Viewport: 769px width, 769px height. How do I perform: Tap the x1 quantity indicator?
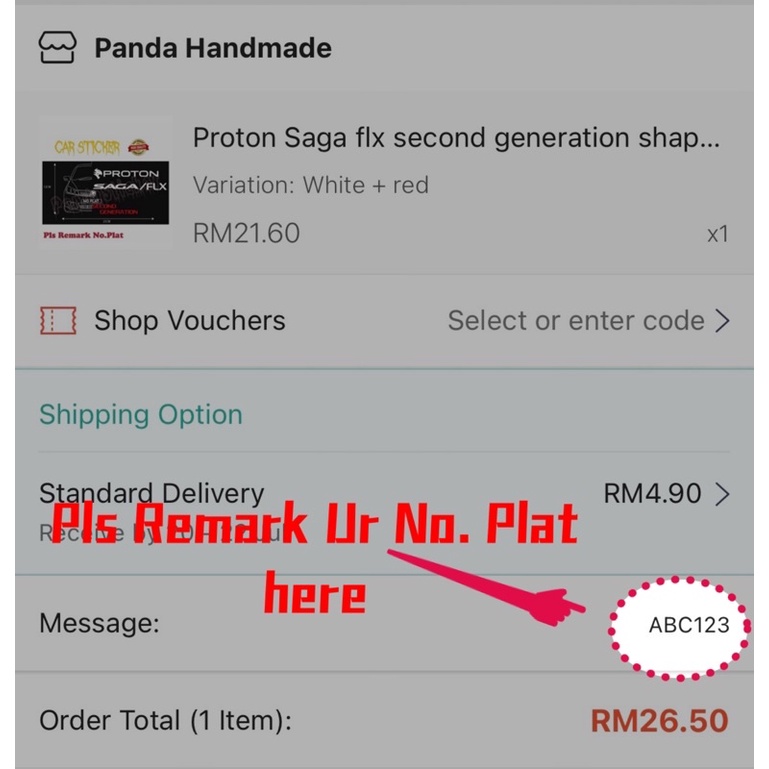click(x=718, y=234)
